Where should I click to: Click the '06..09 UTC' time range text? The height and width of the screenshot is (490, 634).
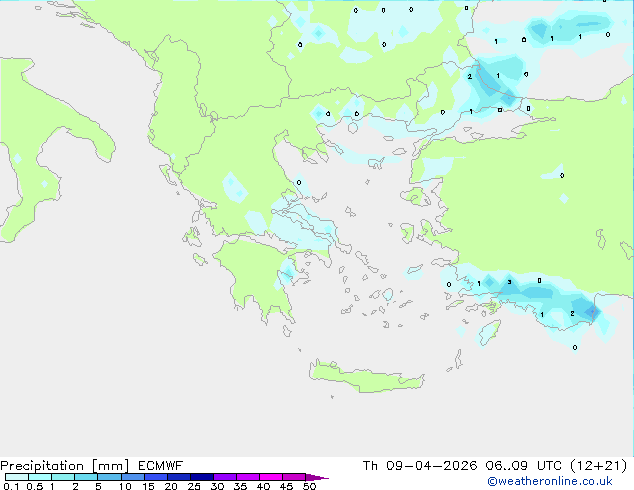point(523,466)
